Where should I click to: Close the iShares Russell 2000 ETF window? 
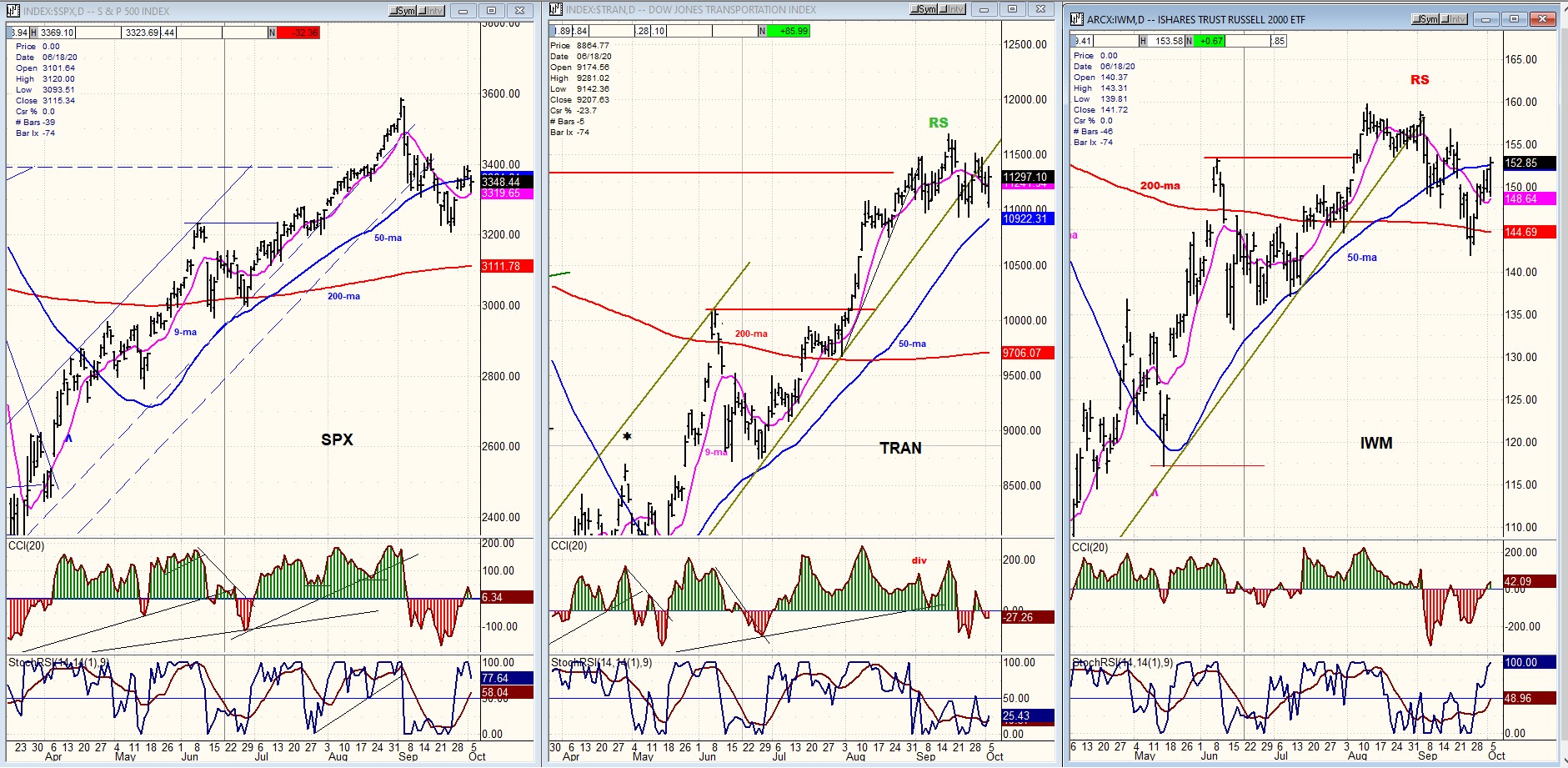click(1542, 19)
